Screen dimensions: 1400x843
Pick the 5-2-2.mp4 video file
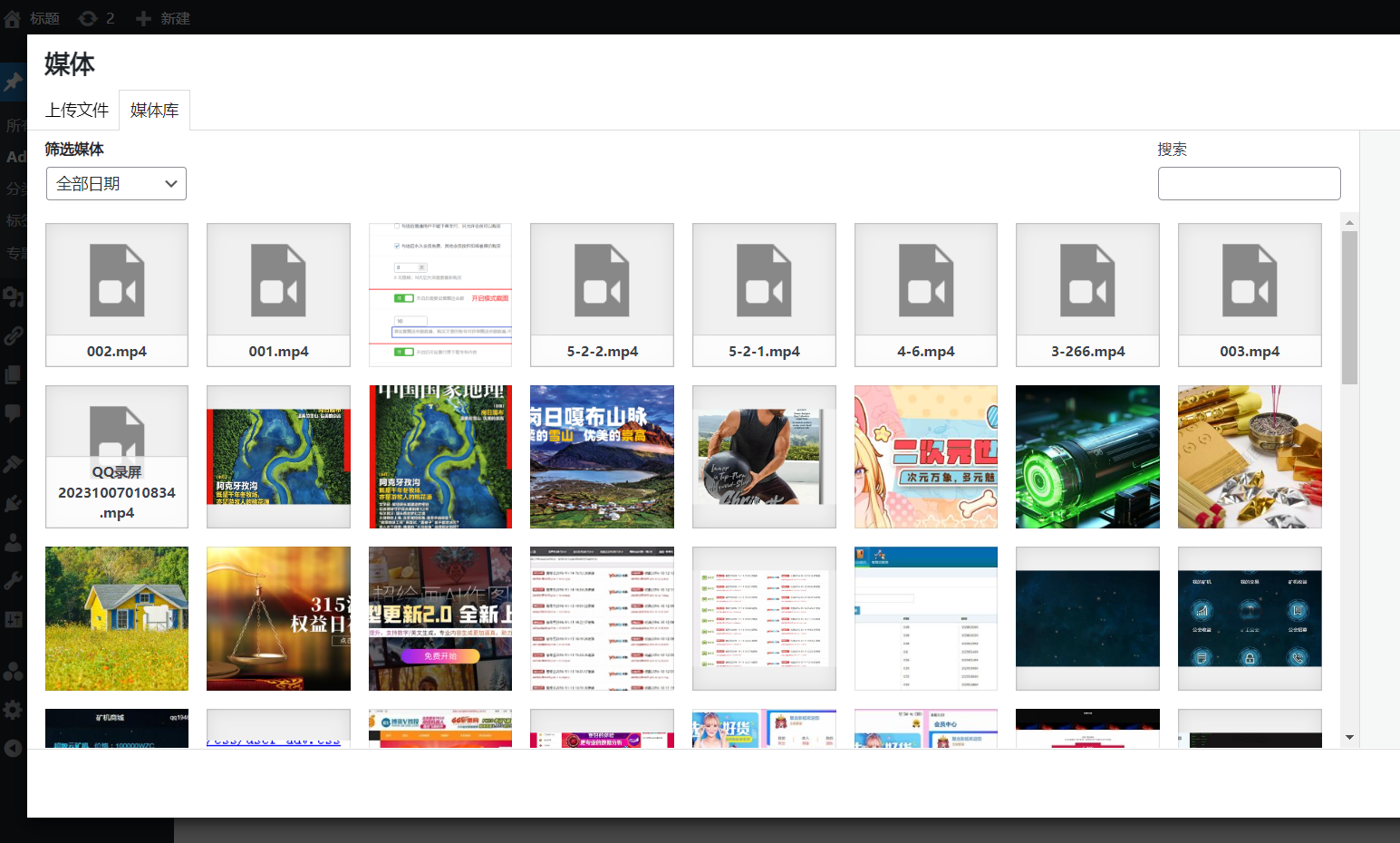[602, 295]
